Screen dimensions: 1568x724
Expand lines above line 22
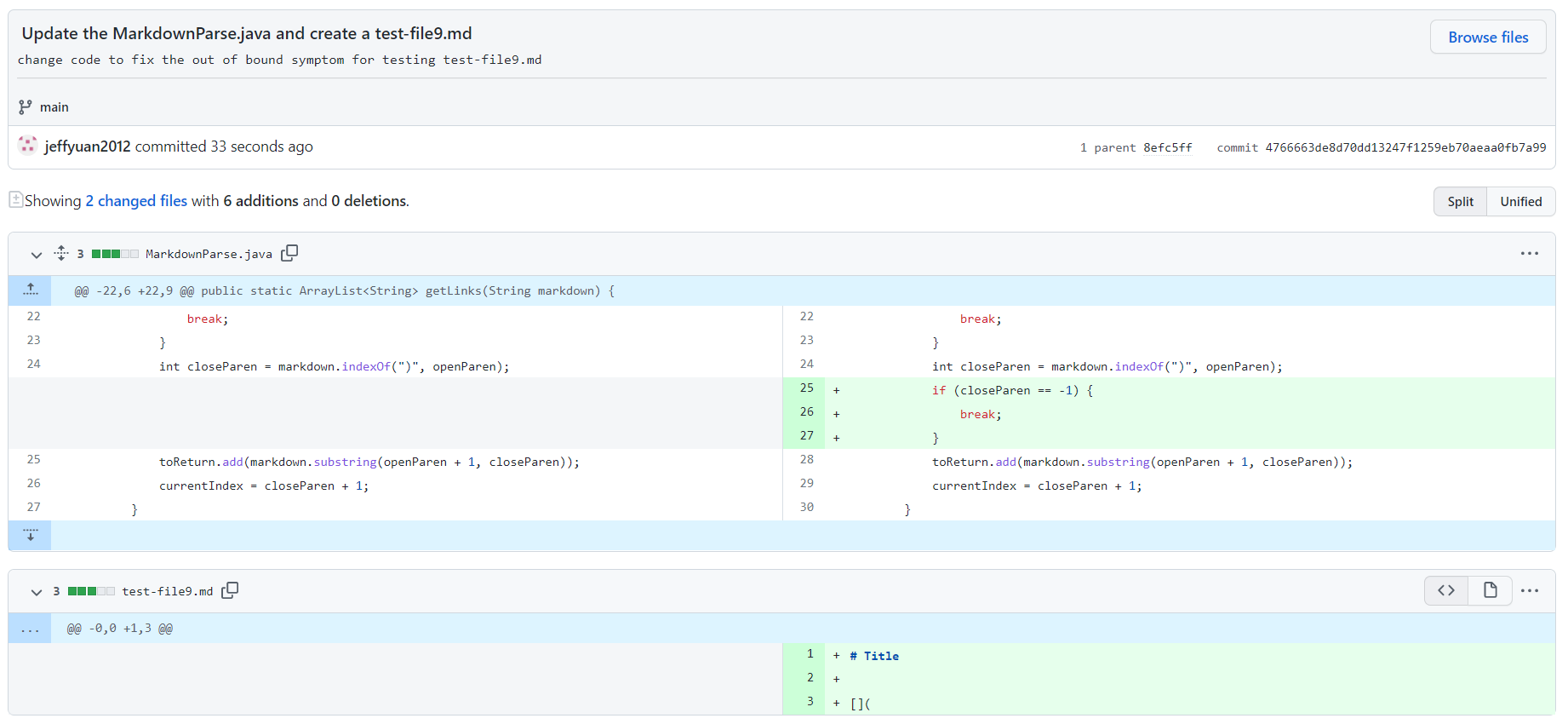[31, 290]
